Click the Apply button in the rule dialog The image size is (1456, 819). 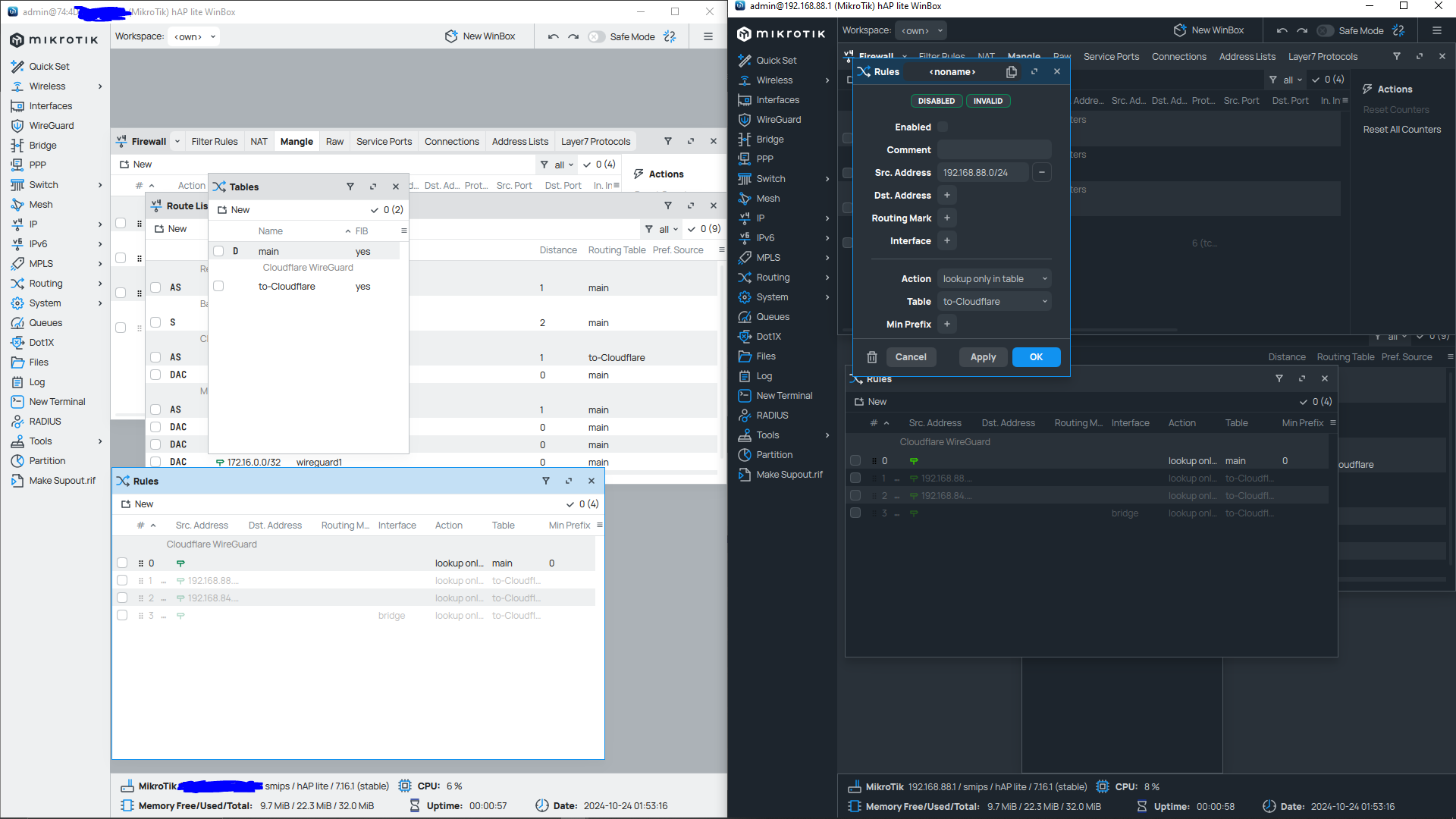(983, 356)
